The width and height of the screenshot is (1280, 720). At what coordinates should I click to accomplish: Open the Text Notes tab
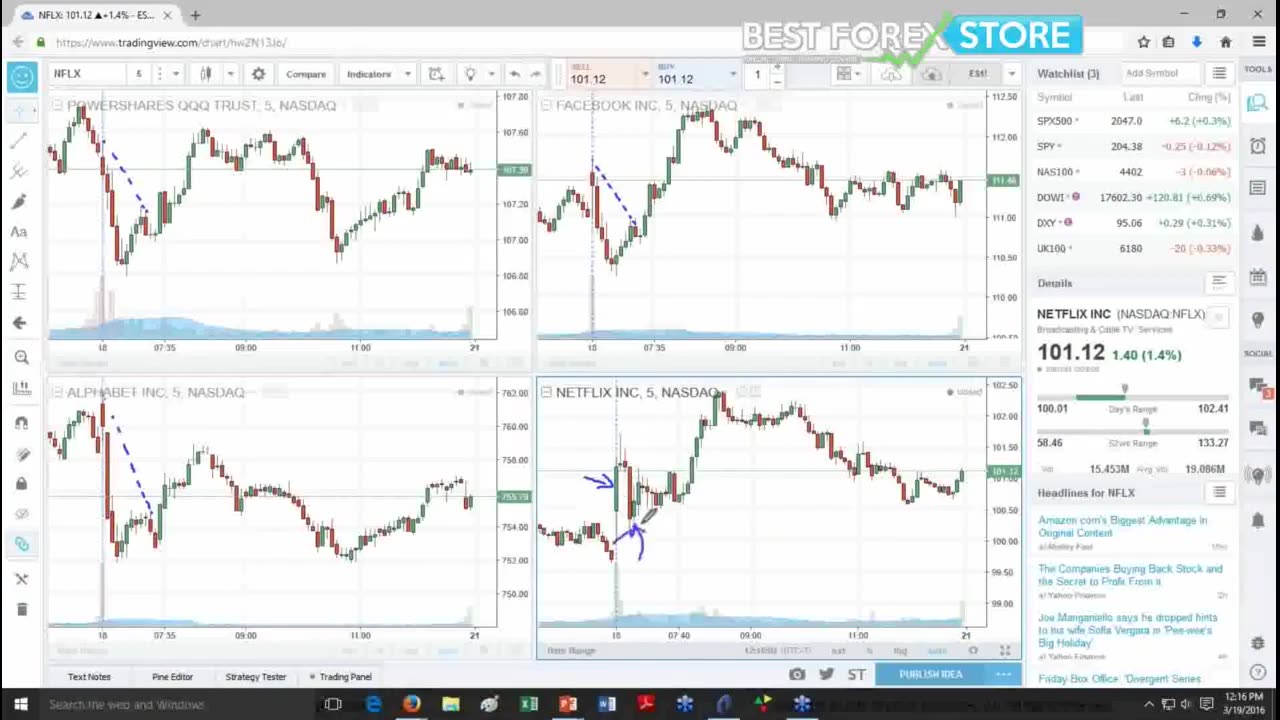89,677
